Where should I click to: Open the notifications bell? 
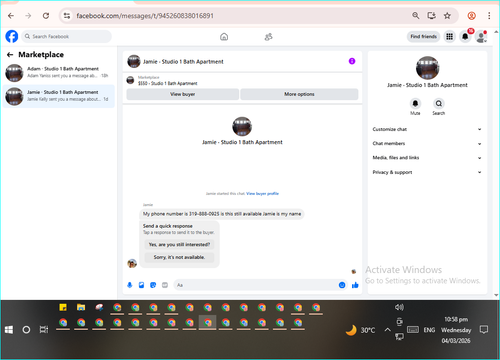click(x=465, y=36)
